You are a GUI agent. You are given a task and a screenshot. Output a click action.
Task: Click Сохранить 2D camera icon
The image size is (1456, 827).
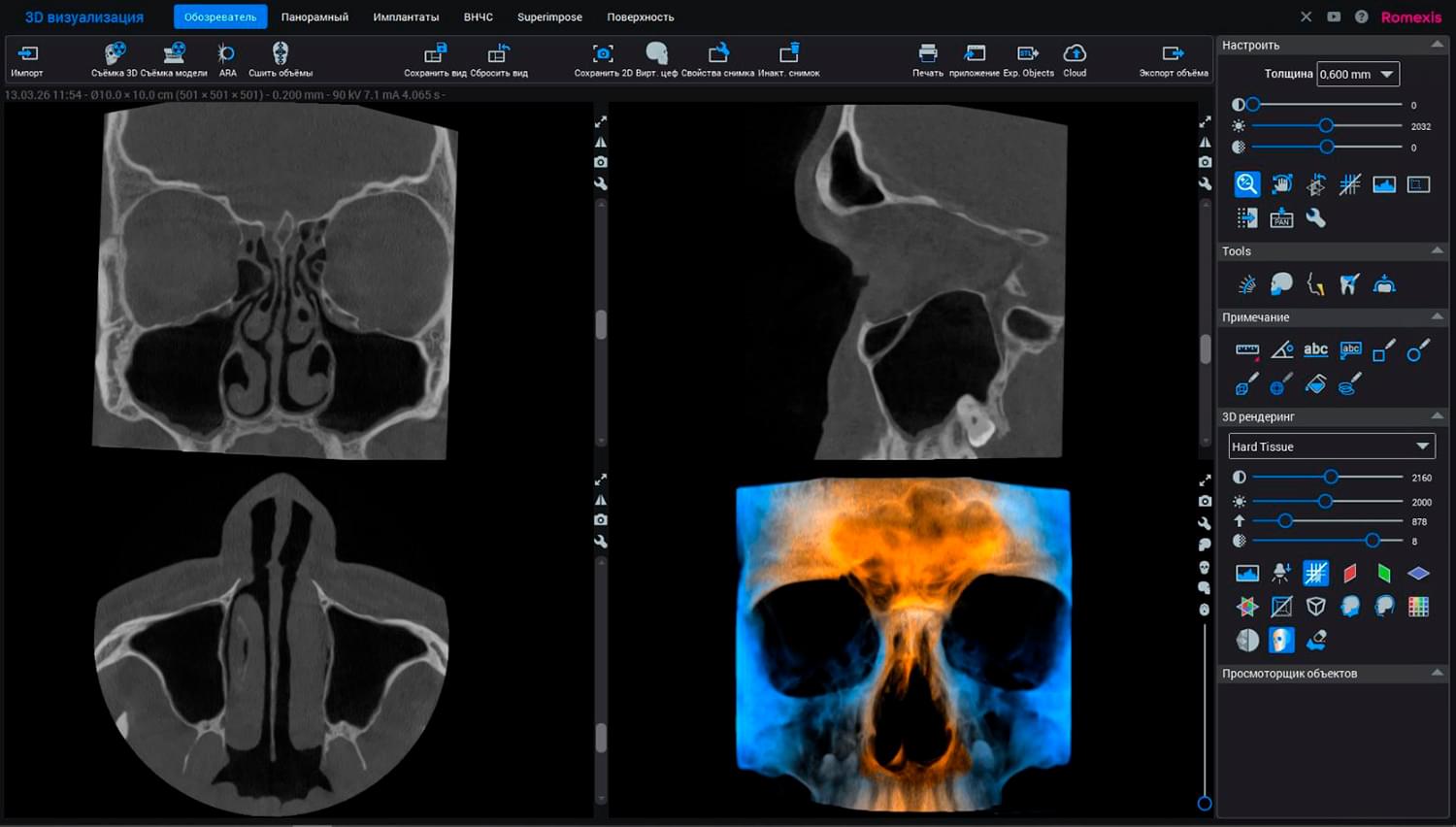(603, 54)
